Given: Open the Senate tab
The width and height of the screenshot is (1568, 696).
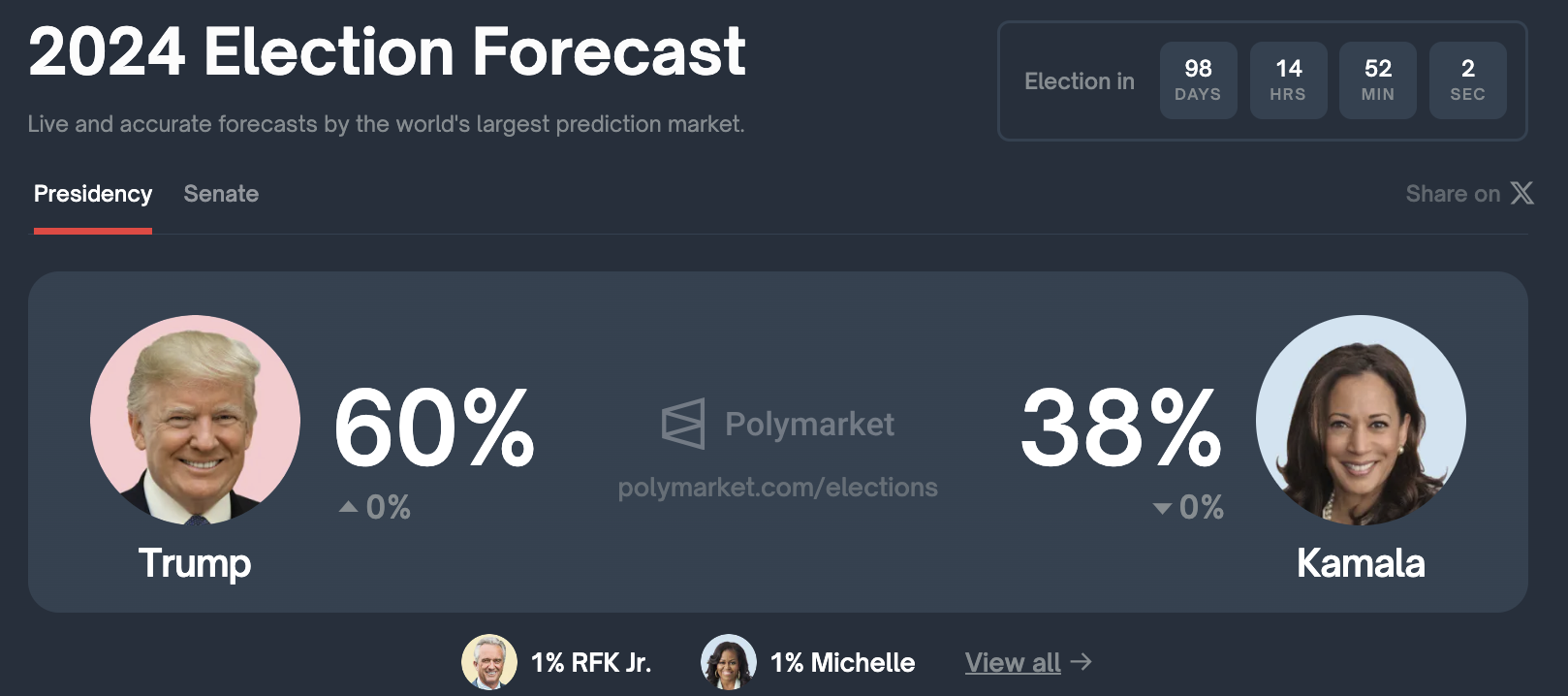Looking at the screenshot, I should [x=221, y=194].
